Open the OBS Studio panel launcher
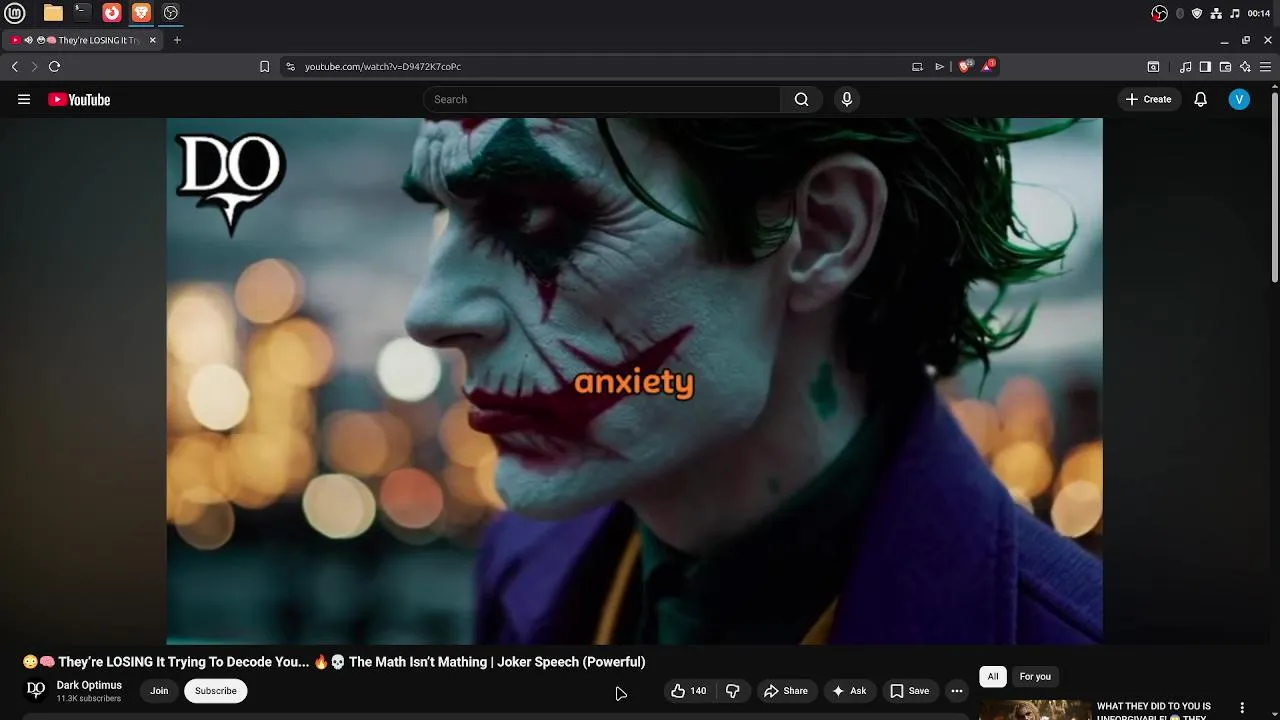 pyautogui.click(x=171, y=13)
